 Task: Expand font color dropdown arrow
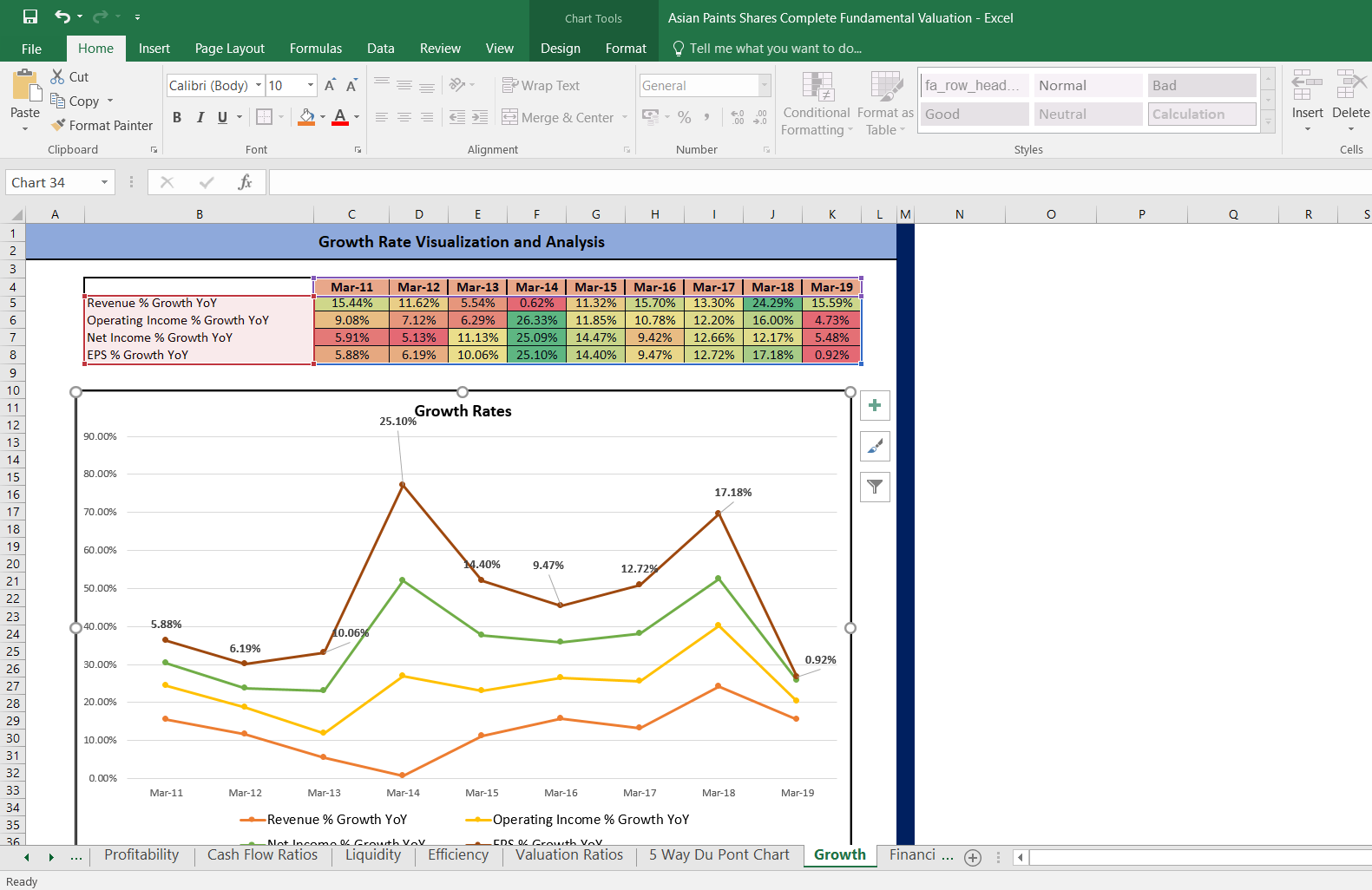pos(357,116)
